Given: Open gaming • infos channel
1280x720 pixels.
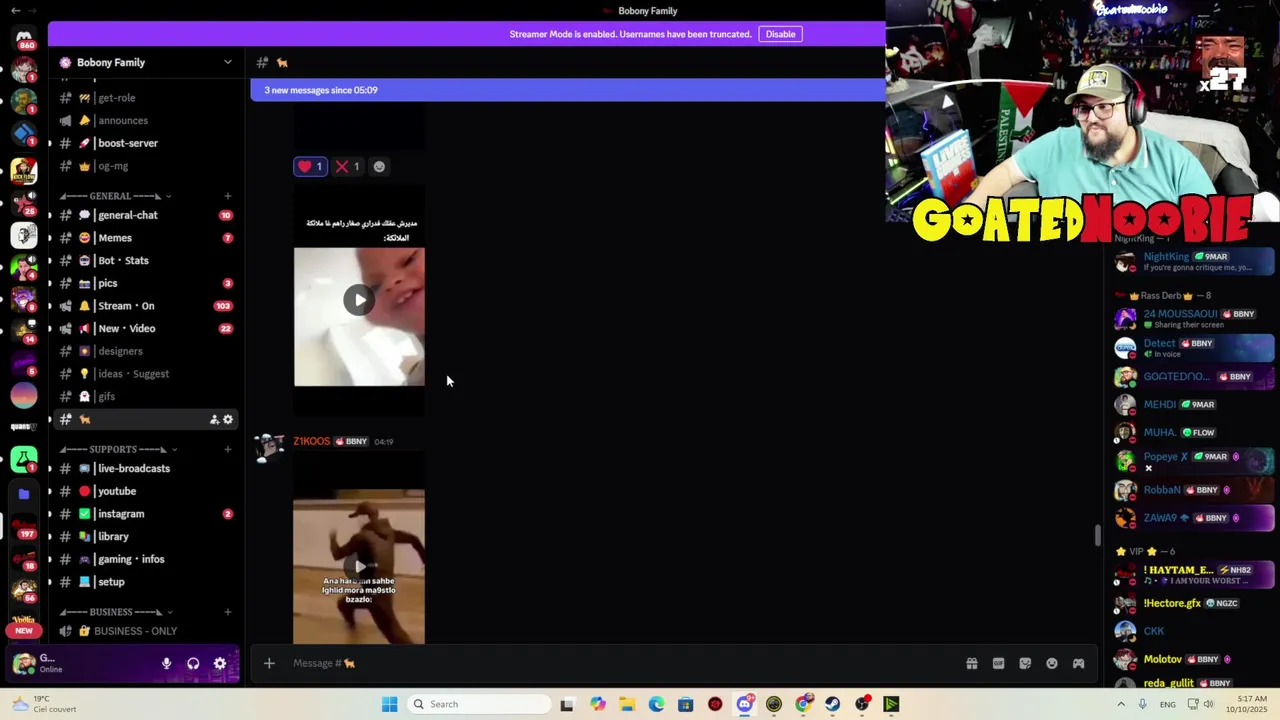Looking at the screenshot, I should [146, 559].
